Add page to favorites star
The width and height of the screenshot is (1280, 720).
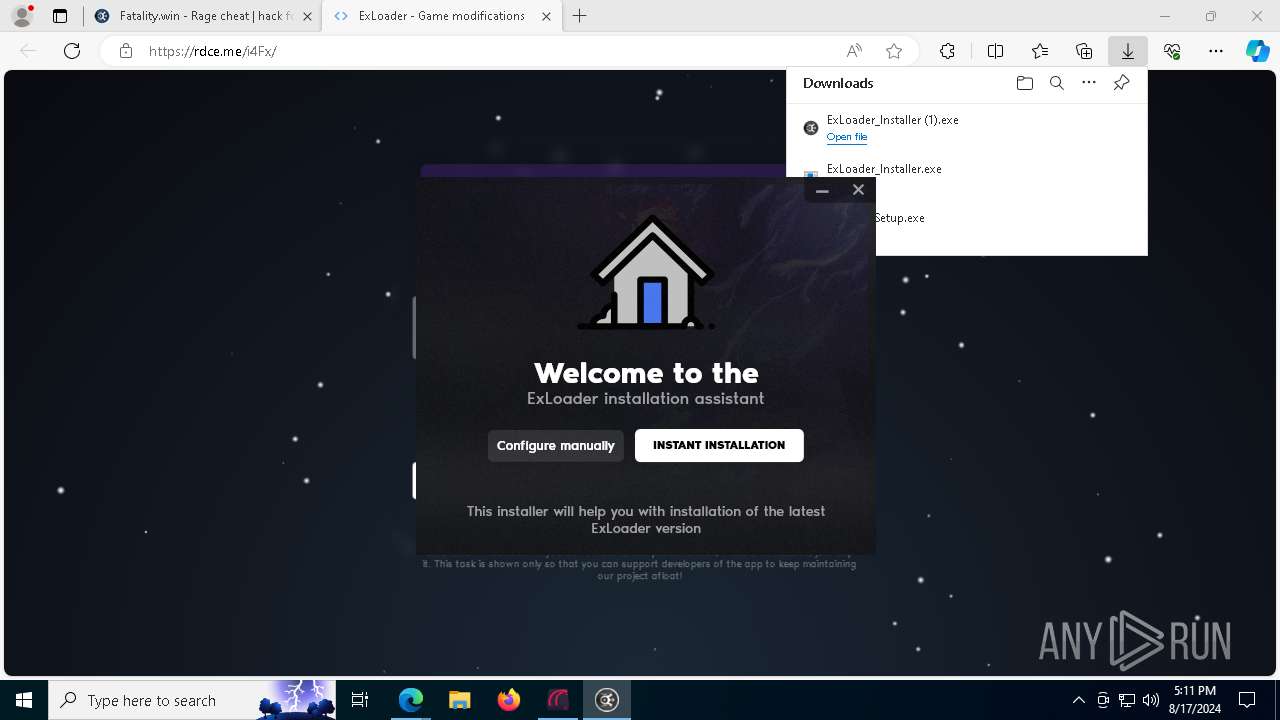click(x=894, y=51)
